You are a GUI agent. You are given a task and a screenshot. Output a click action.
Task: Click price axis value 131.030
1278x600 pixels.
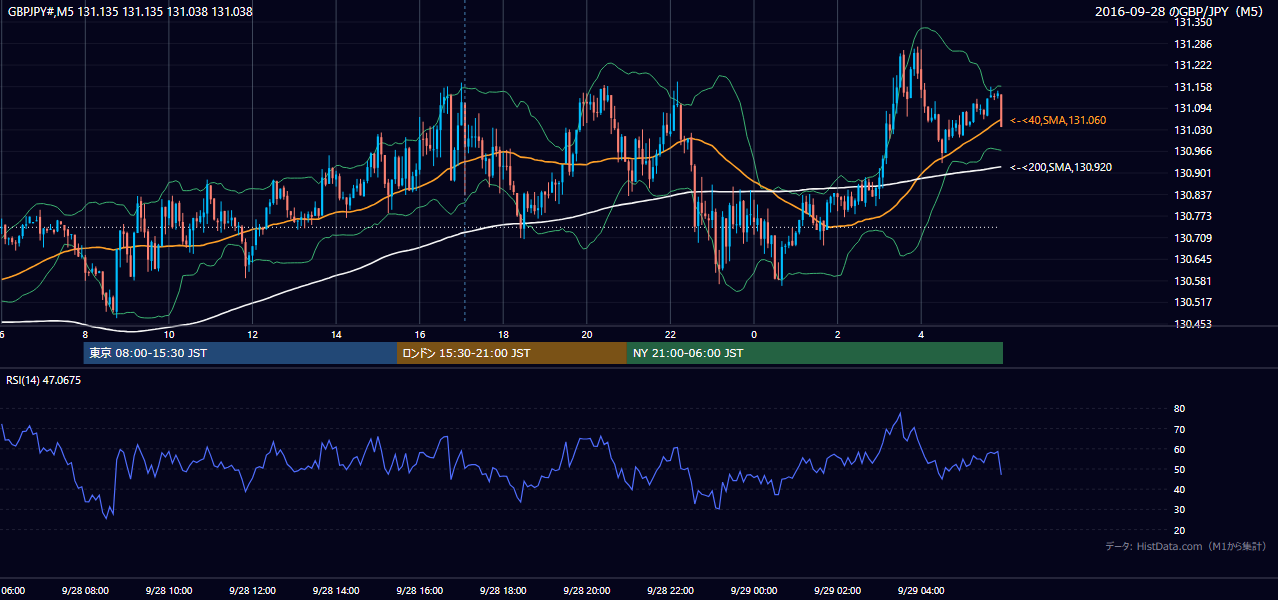(x=1194, y=130)
